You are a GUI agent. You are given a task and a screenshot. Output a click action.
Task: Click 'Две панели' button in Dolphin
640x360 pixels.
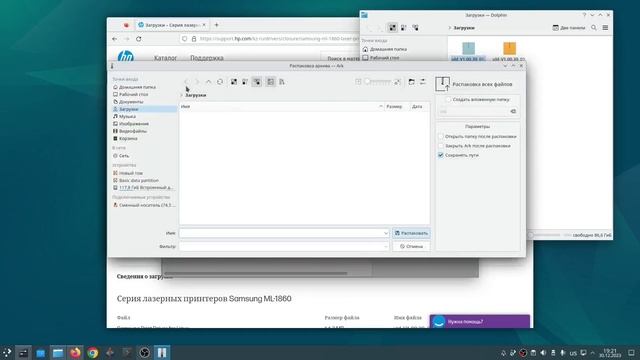coord(569,28)
